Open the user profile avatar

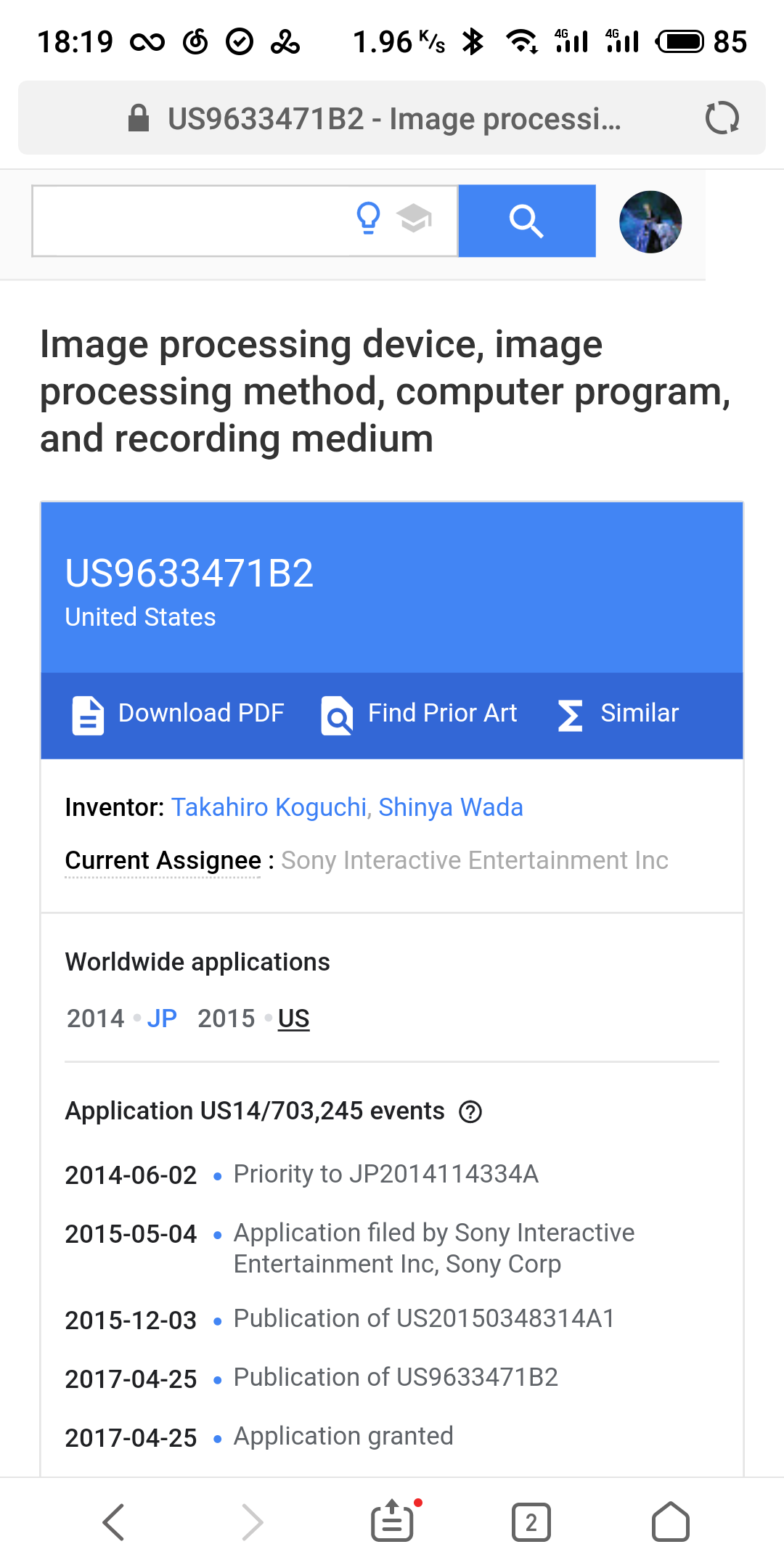coord(650,221)
